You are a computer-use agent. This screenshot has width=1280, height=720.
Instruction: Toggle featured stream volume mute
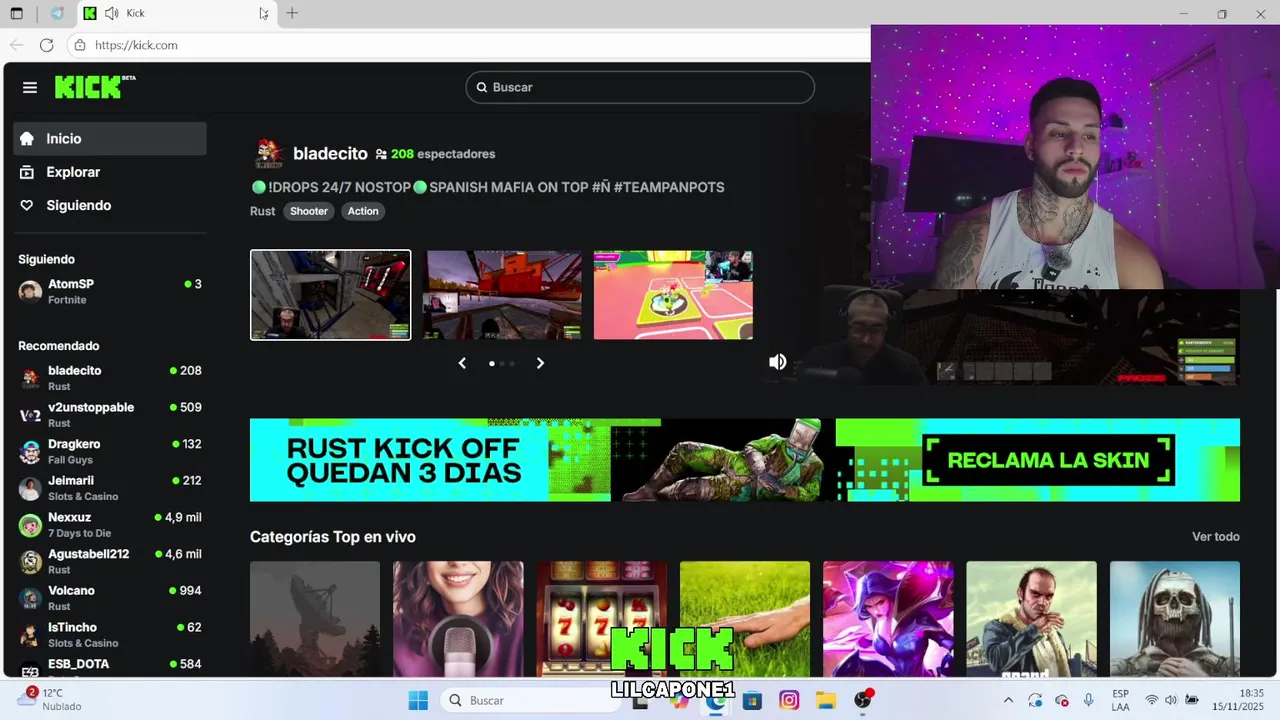[x=777, y=362]
